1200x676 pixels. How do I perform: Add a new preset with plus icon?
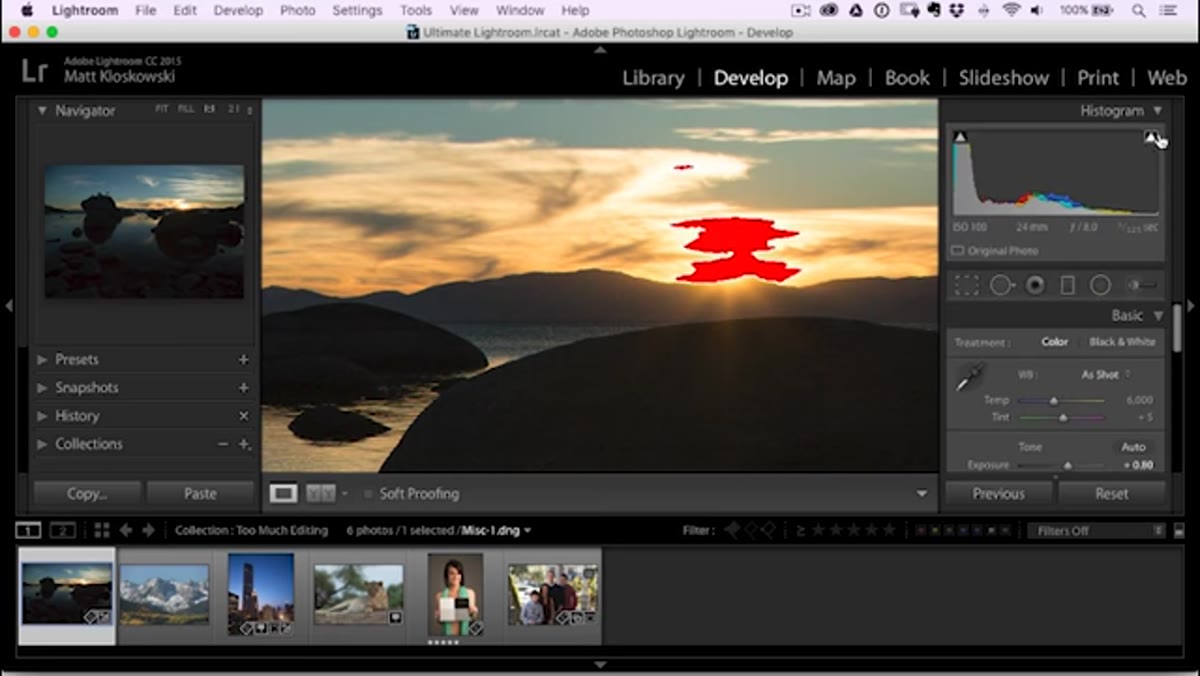[244, 359]
